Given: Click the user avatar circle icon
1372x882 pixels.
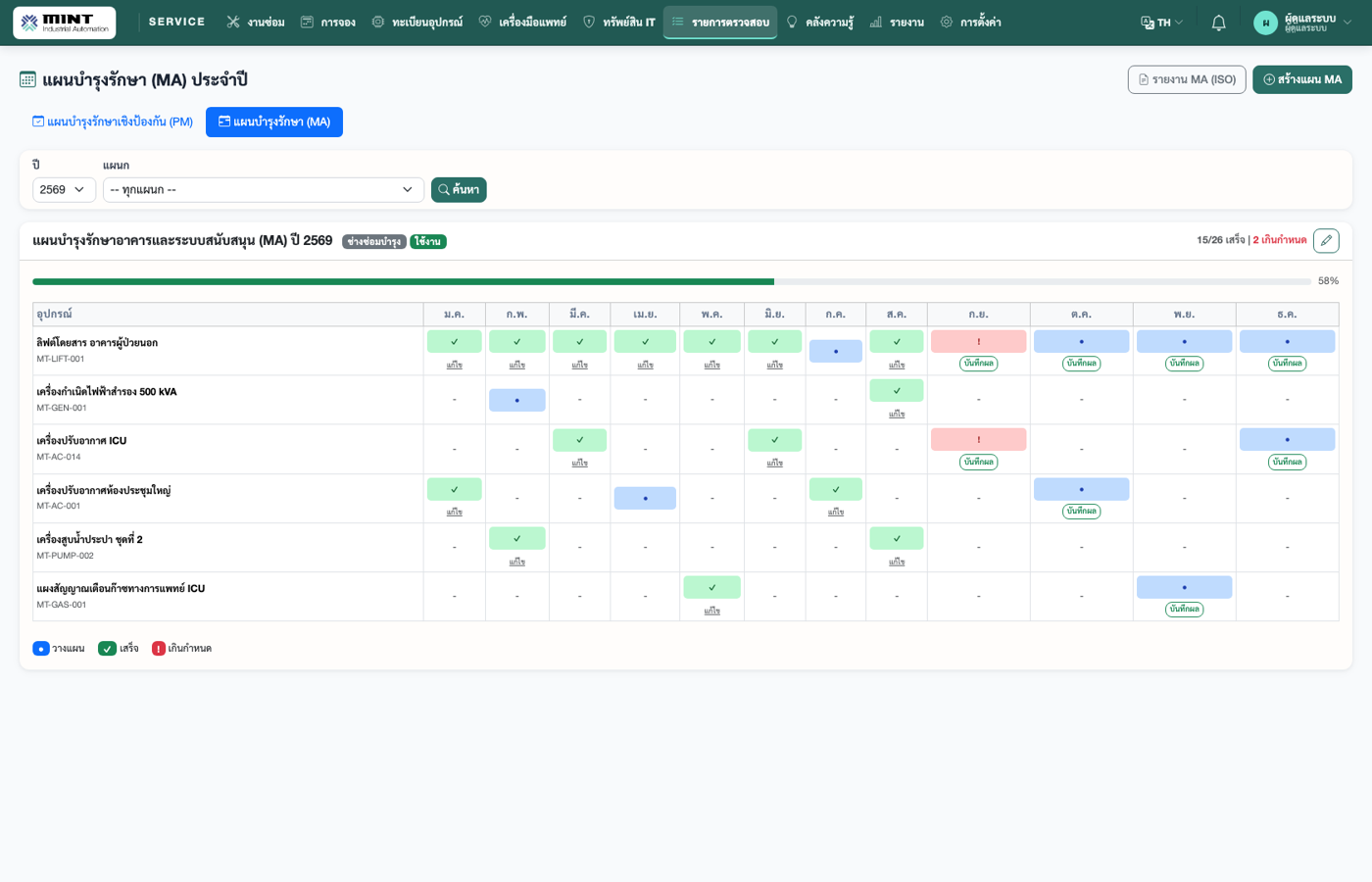Looking at the screenshot, I should pyautogui.click(x=1265, y=23).
